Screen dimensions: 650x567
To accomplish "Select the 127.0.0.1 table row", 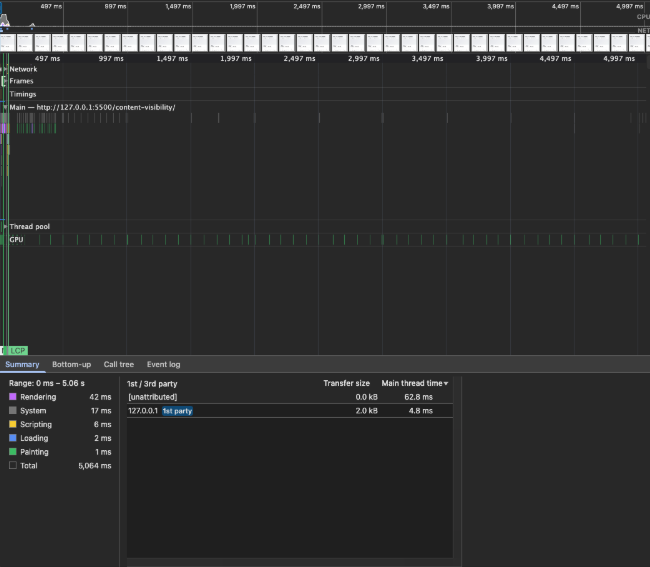I will pos(290,411).
